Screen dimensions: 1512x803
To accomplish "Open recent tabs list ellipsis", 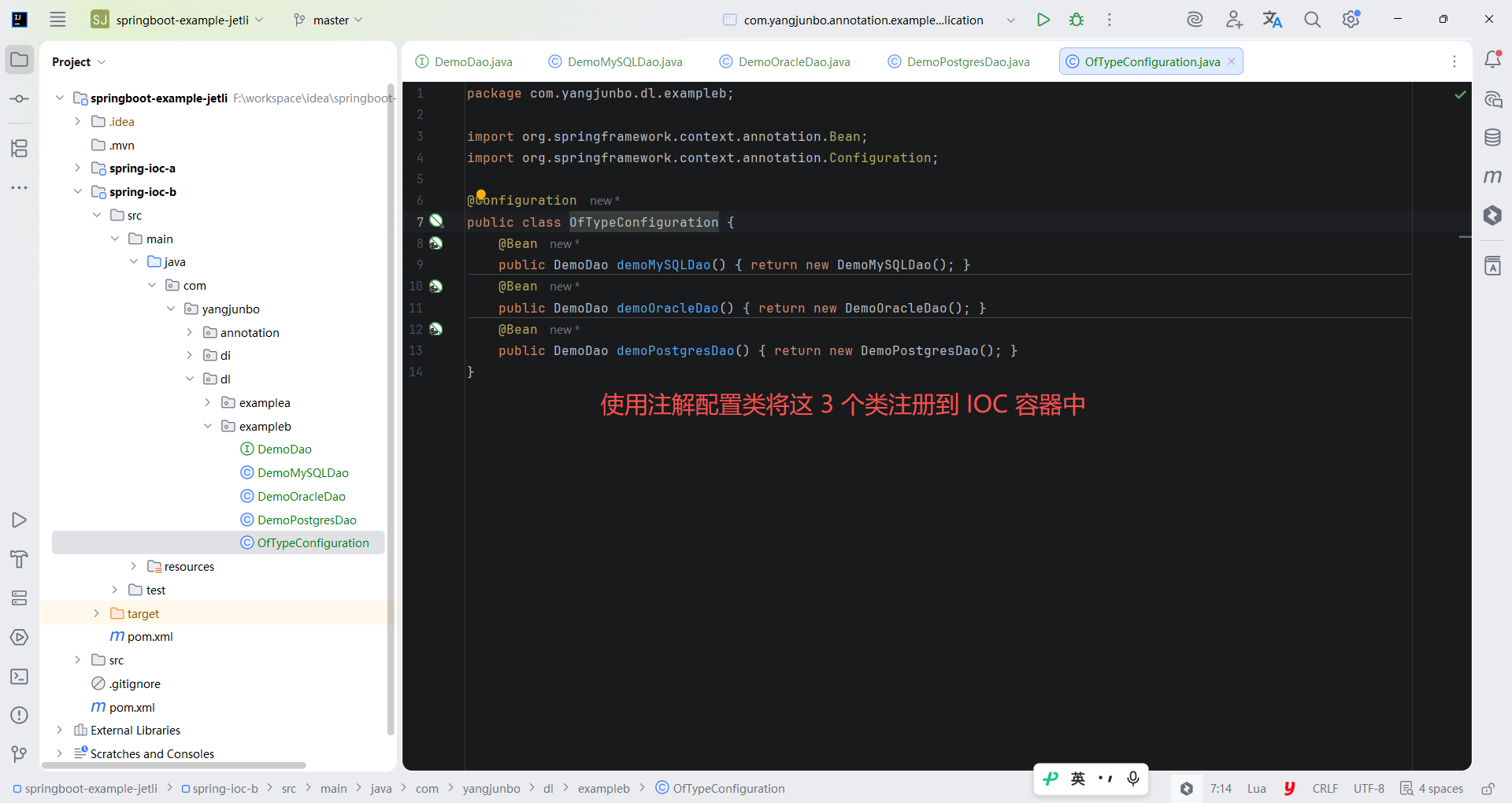I will click(1455, 61).
